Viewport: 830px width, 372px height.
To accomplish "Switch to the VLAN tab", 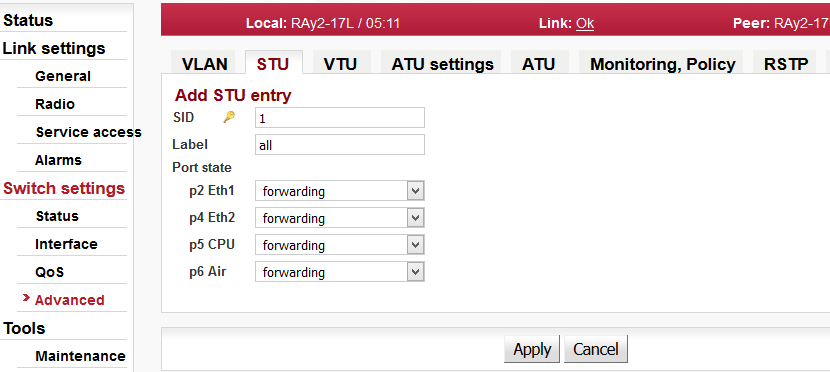I will tap(204, 63).
